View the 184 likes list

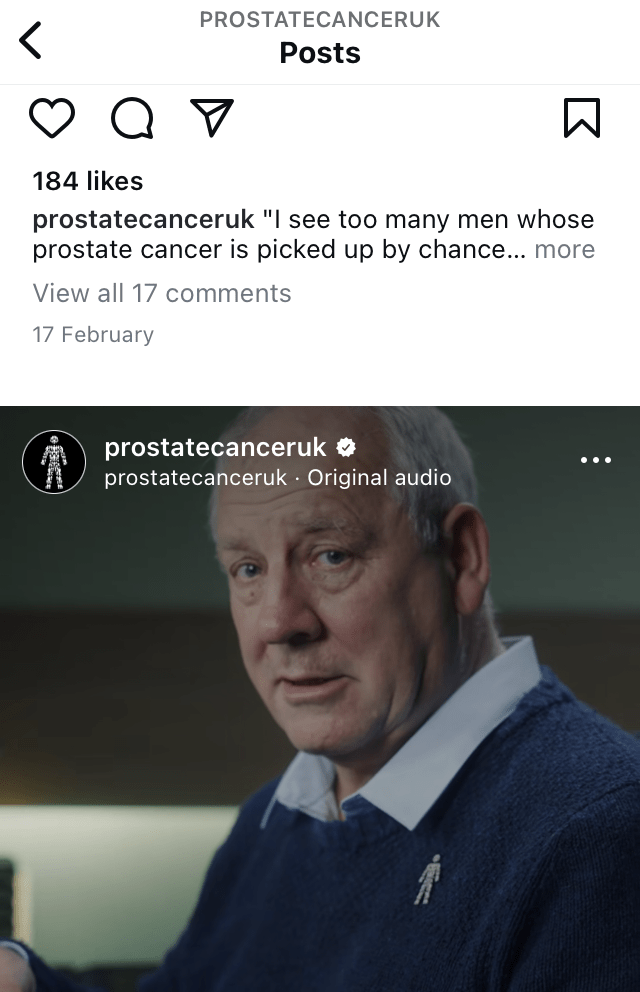(88, 181)
